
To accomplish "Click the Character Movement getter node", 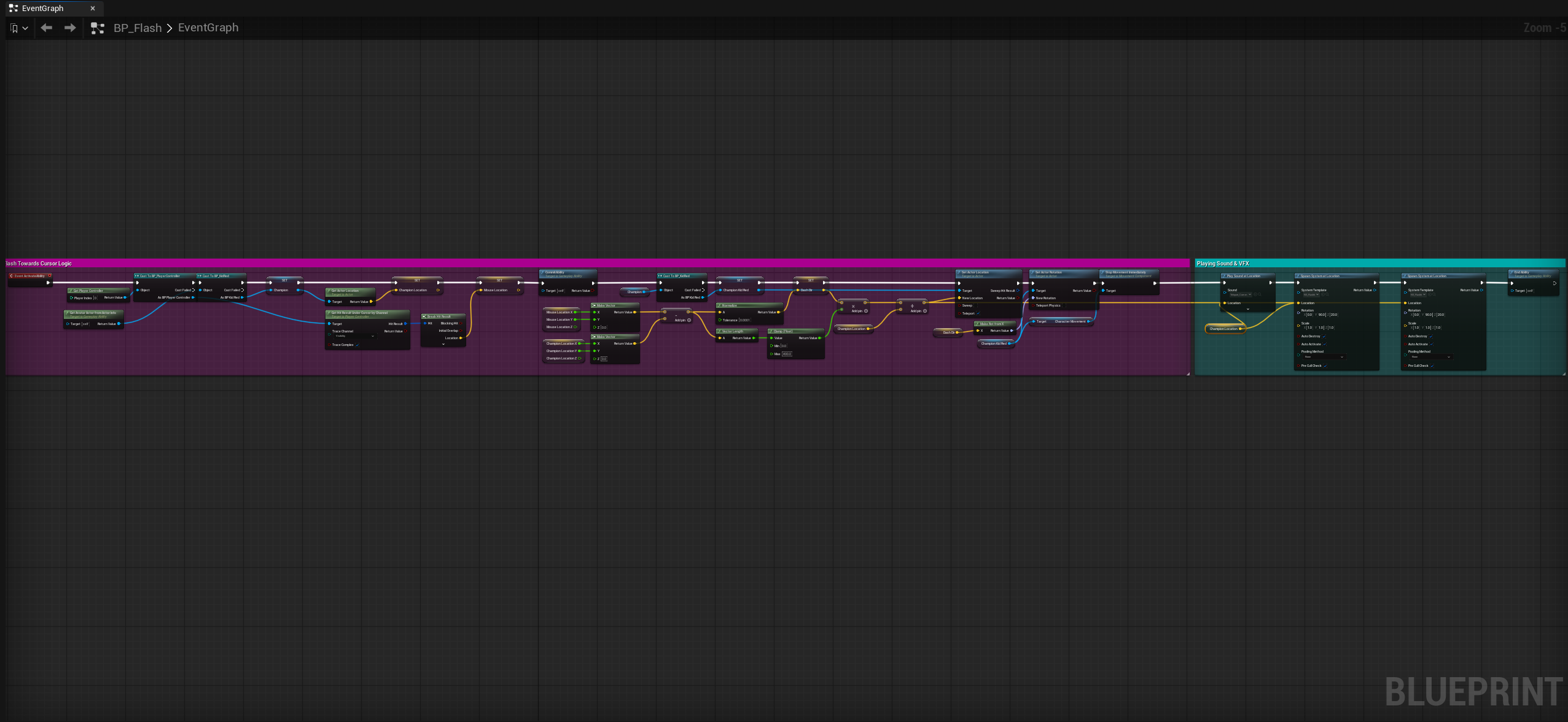I will click(x=1062, y=321).
